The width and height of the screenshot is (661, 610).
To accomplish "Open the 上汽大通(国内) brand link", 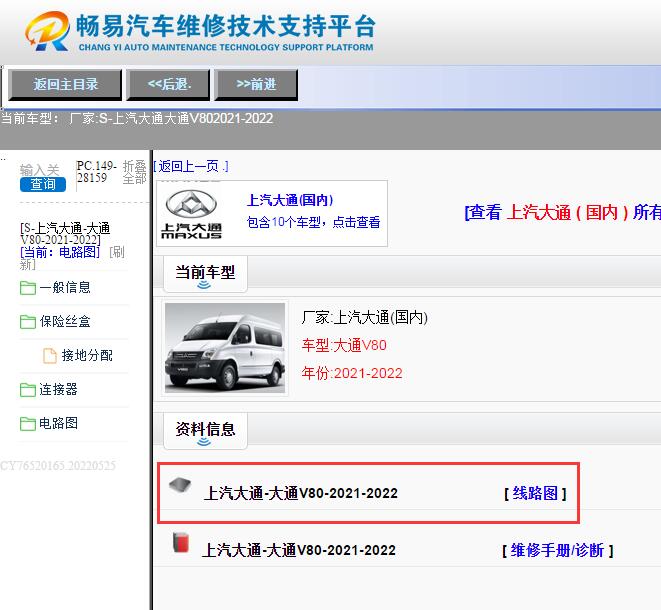I will (x=290, y=200).
